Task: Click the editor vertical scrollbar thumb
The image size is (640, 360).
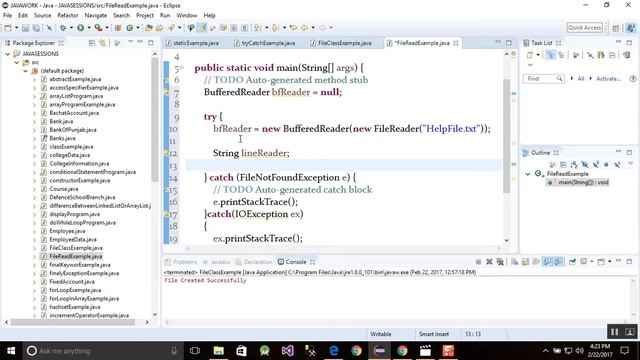Action: (507, 136)
